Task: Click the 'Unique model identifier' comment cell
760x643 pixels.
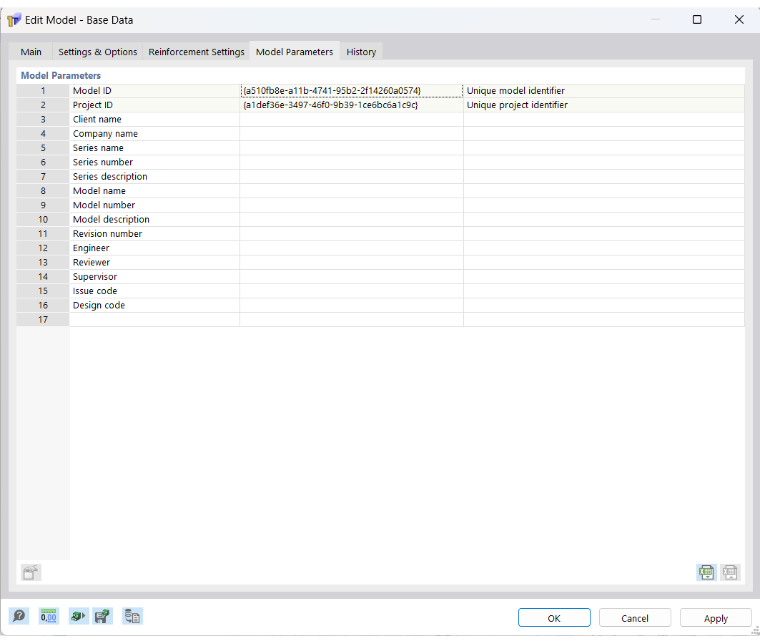Action: (x=604, y=91)
